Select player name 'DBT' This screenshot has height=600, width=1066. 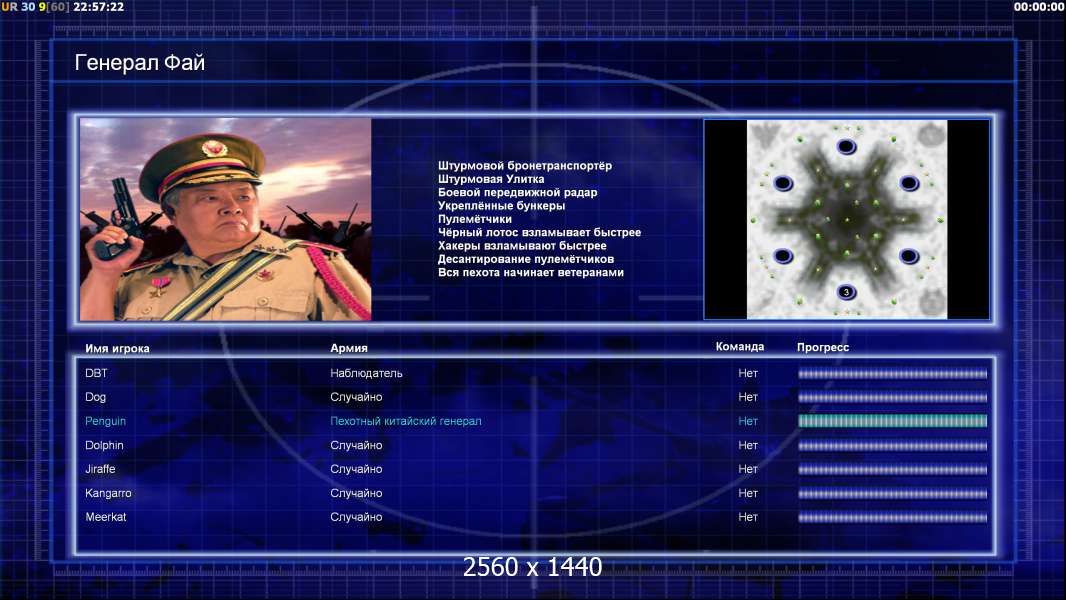[x=96, y=373]
